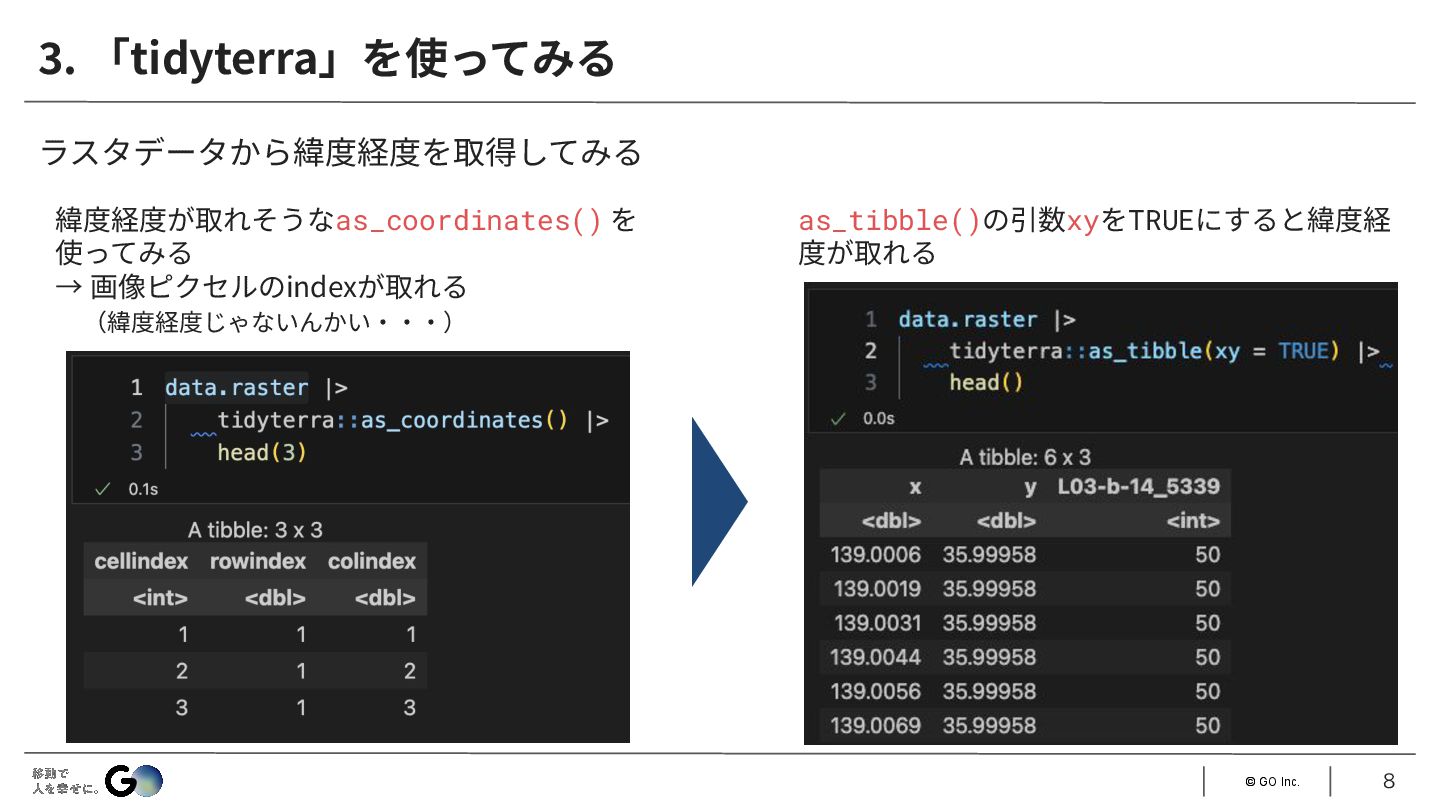
Task: Click data.raster in the right code cell
Action: point(968,320)
